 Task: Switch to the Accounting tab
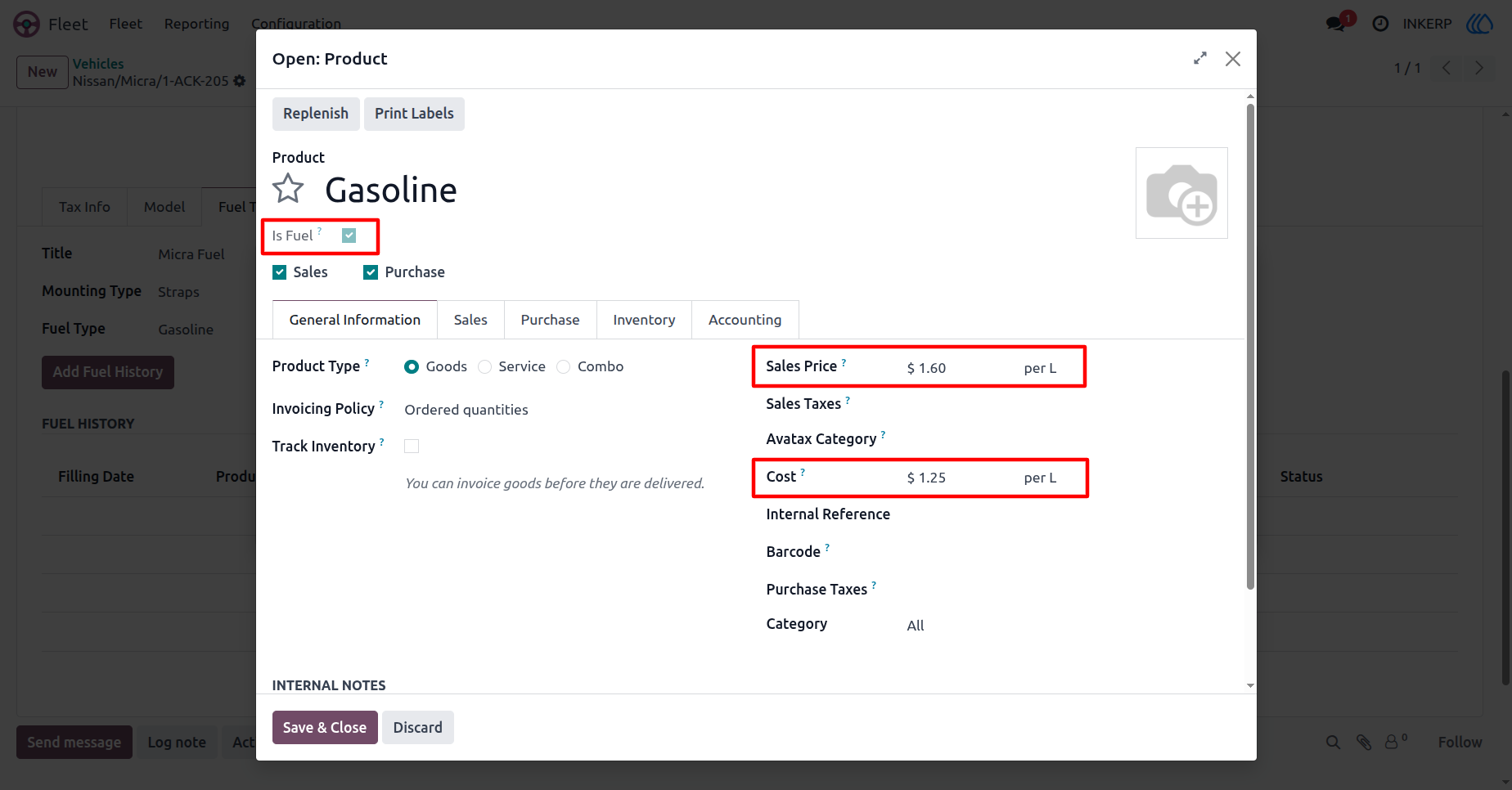coord(745,320)
